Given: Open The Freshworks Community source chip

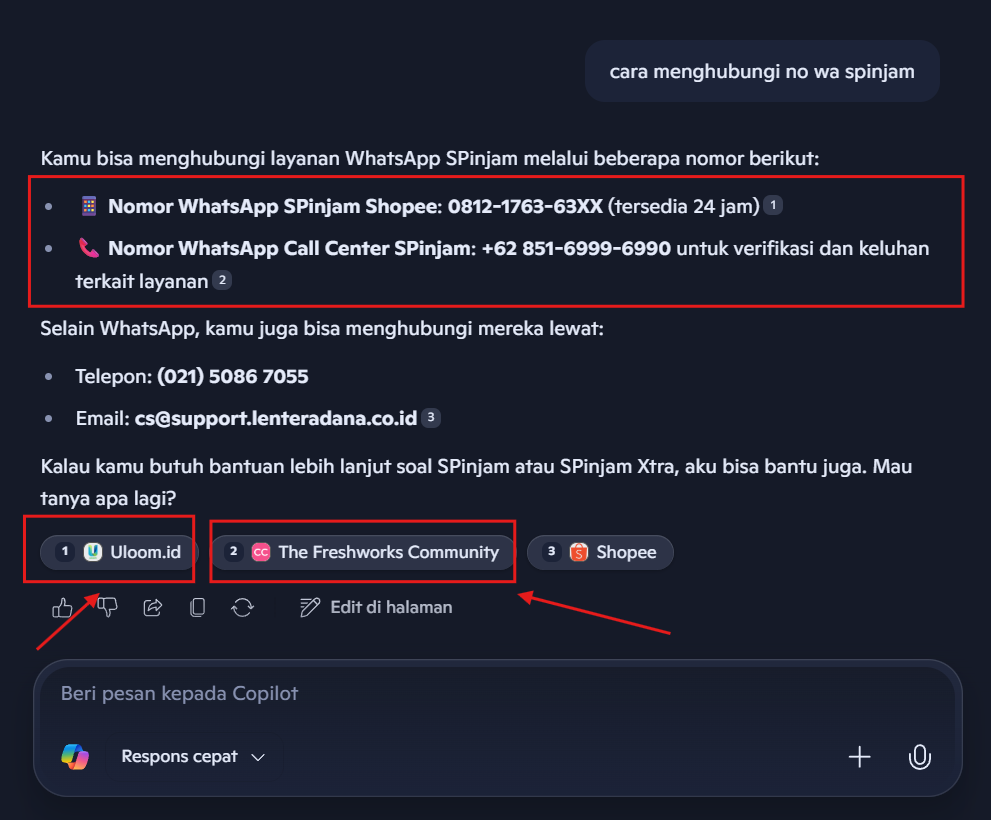Looking at the screenshot, I should [374, 552].
